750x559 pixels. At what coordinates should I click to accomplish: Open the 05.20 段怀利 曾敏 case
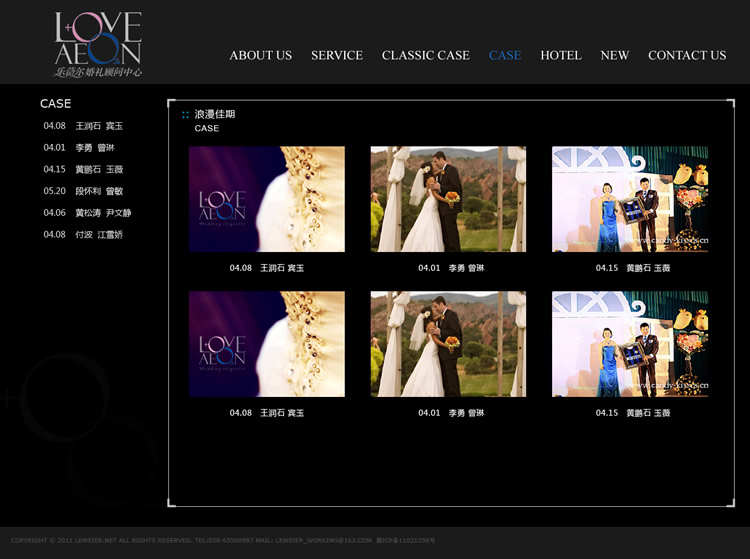(83, 191)
